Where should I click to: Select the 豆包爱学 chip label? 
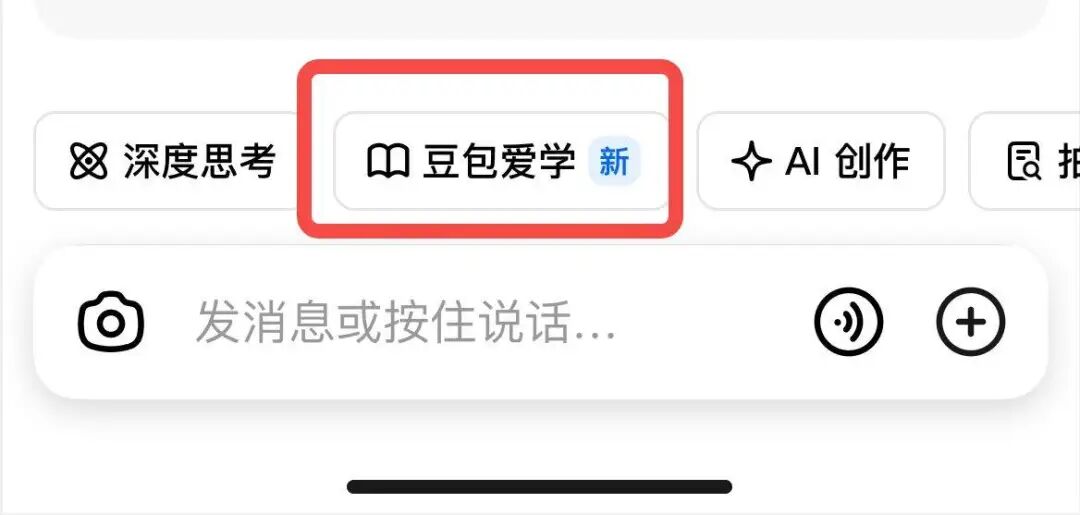(499, 162)
